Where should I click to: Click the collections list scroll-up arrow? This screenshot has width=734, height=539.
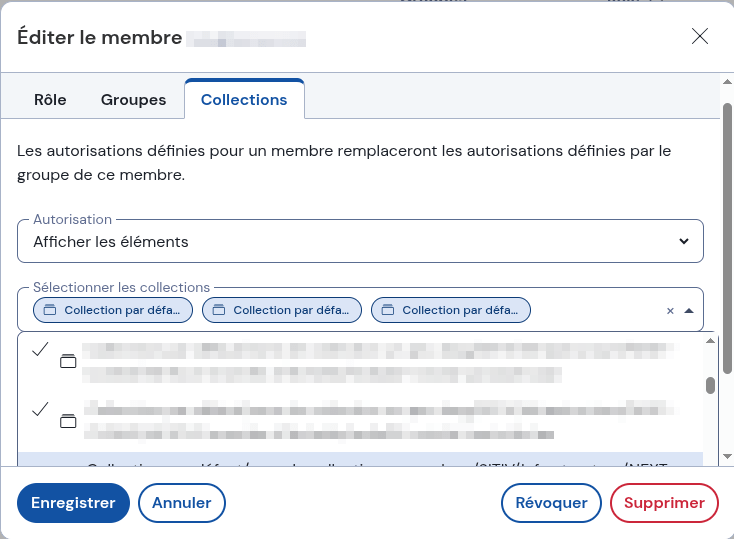point(710,341)
